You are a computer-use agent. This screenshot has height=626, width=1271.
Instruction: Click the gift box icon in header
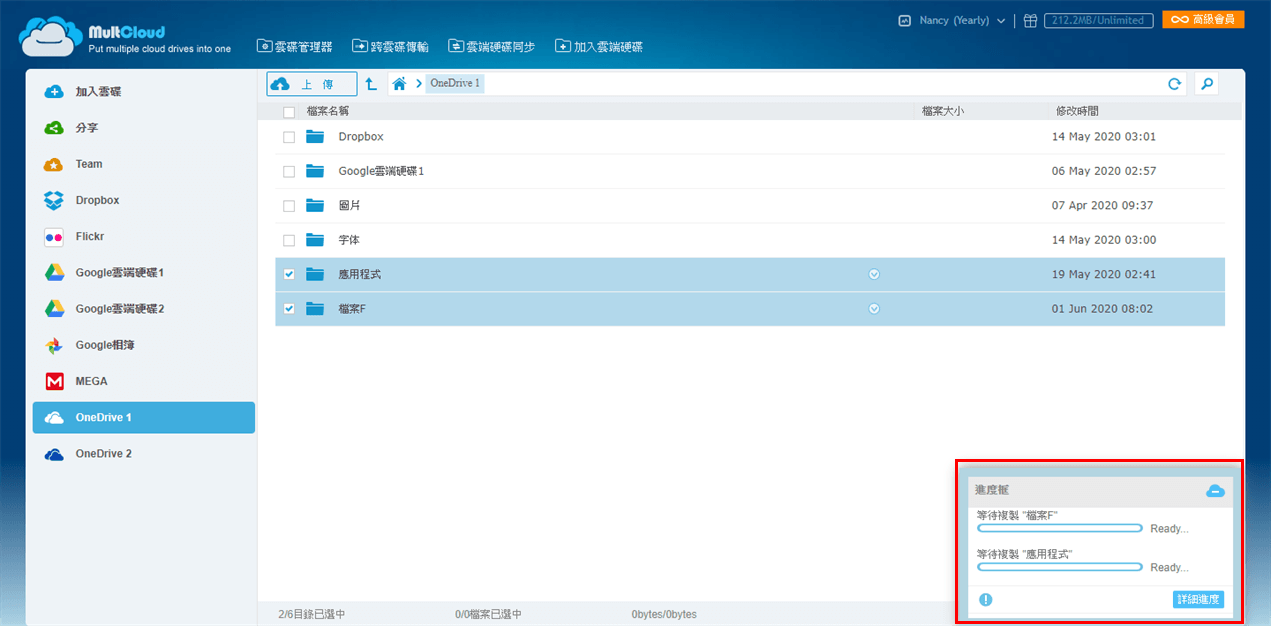click(1030, 20)
